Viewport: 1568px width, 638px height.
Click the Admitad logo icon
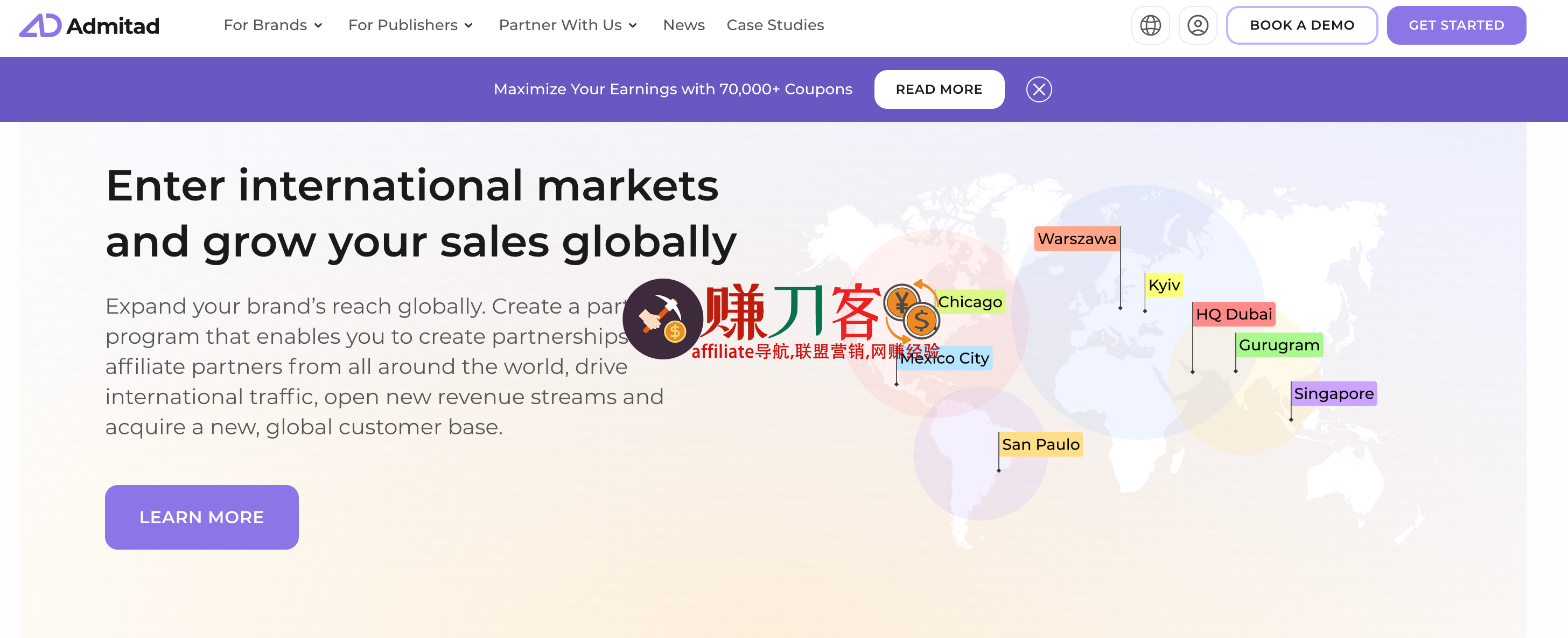pyautogui.click(x=40, y=25)
